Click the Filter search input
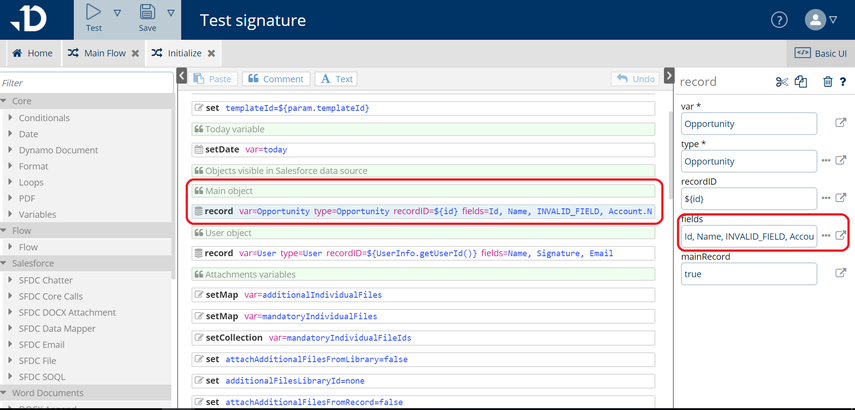This screenshot has height=410, width=855. coord(85,83)
